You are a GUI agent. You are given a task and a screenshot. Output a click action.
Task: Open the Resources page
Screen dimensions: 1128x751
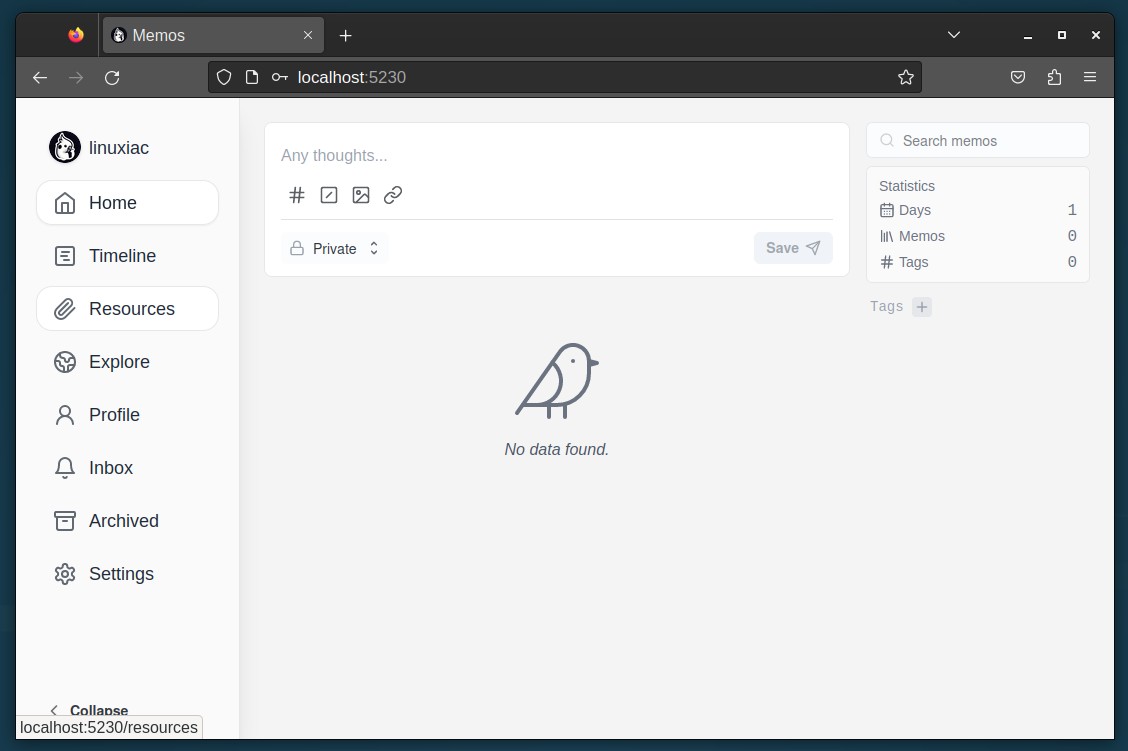pyautogui.click(x=127, y=309)
